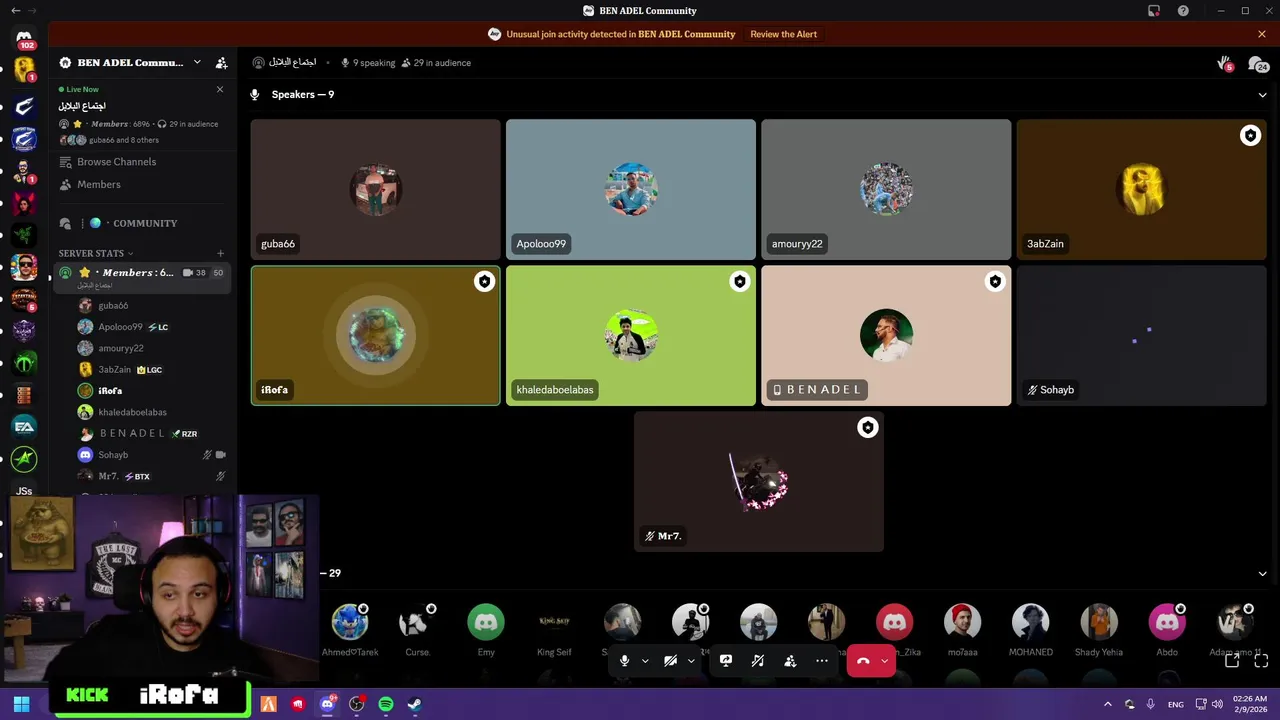The width and height of the screenshot is (1280, 720).
Task: Click the invite people icon beside server name
Action: click(x=221, y=62)
